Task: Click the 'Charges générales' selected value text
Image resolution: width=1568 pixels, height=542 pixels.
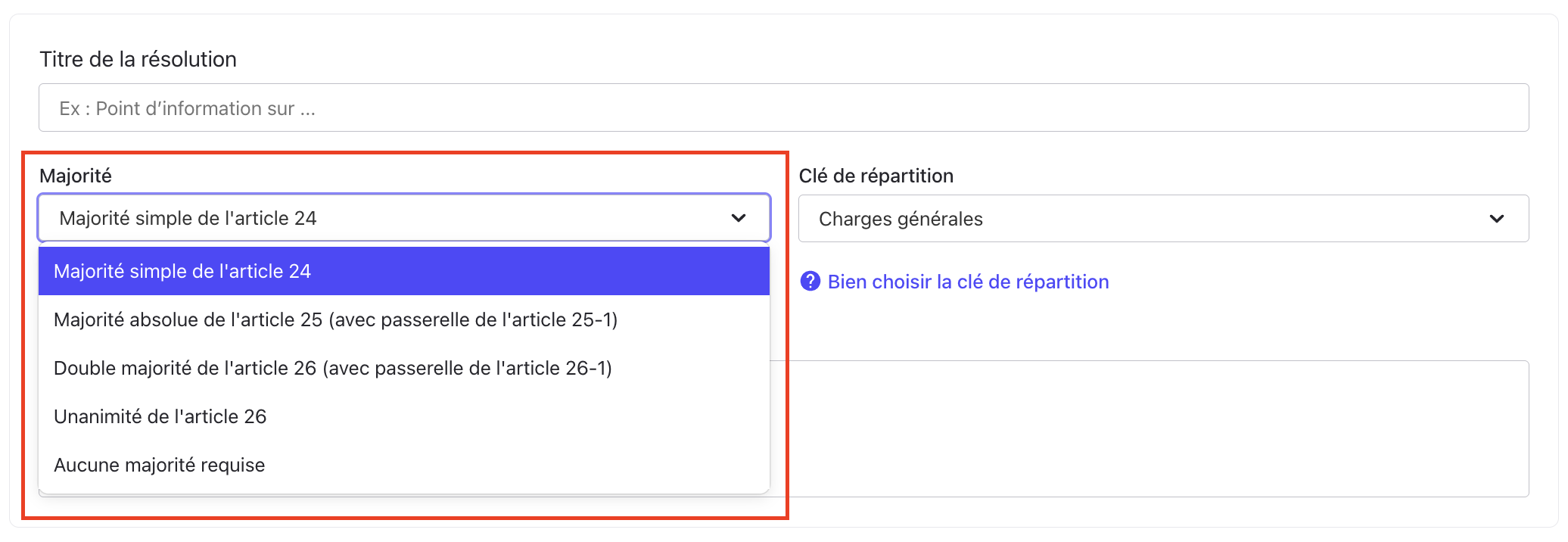Action: (x=901, y=219)
